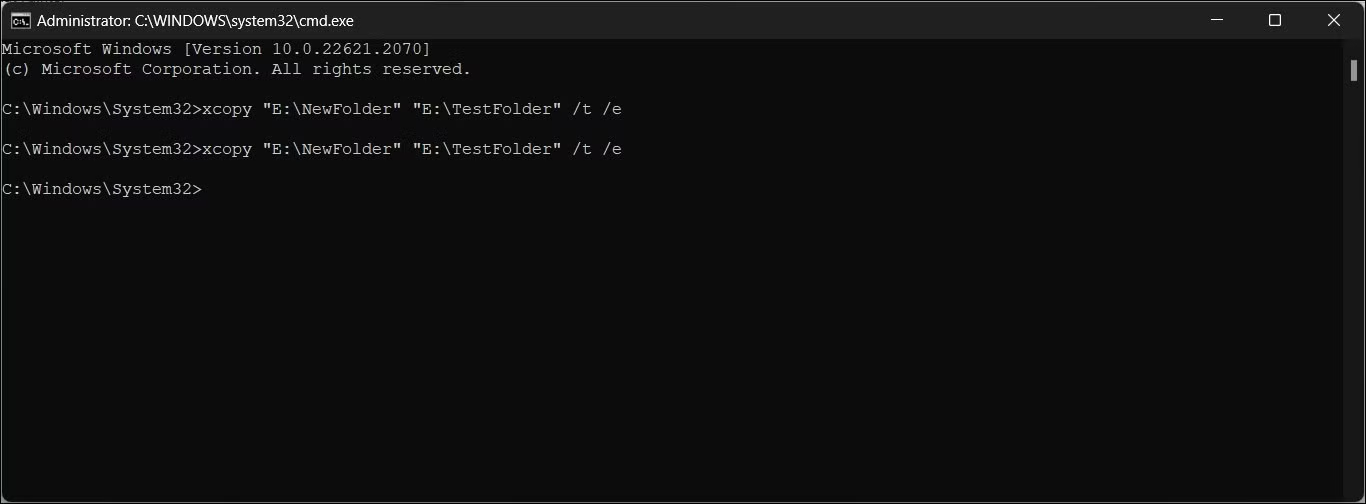Click "xcopy" in the second command

coord(227,149)
